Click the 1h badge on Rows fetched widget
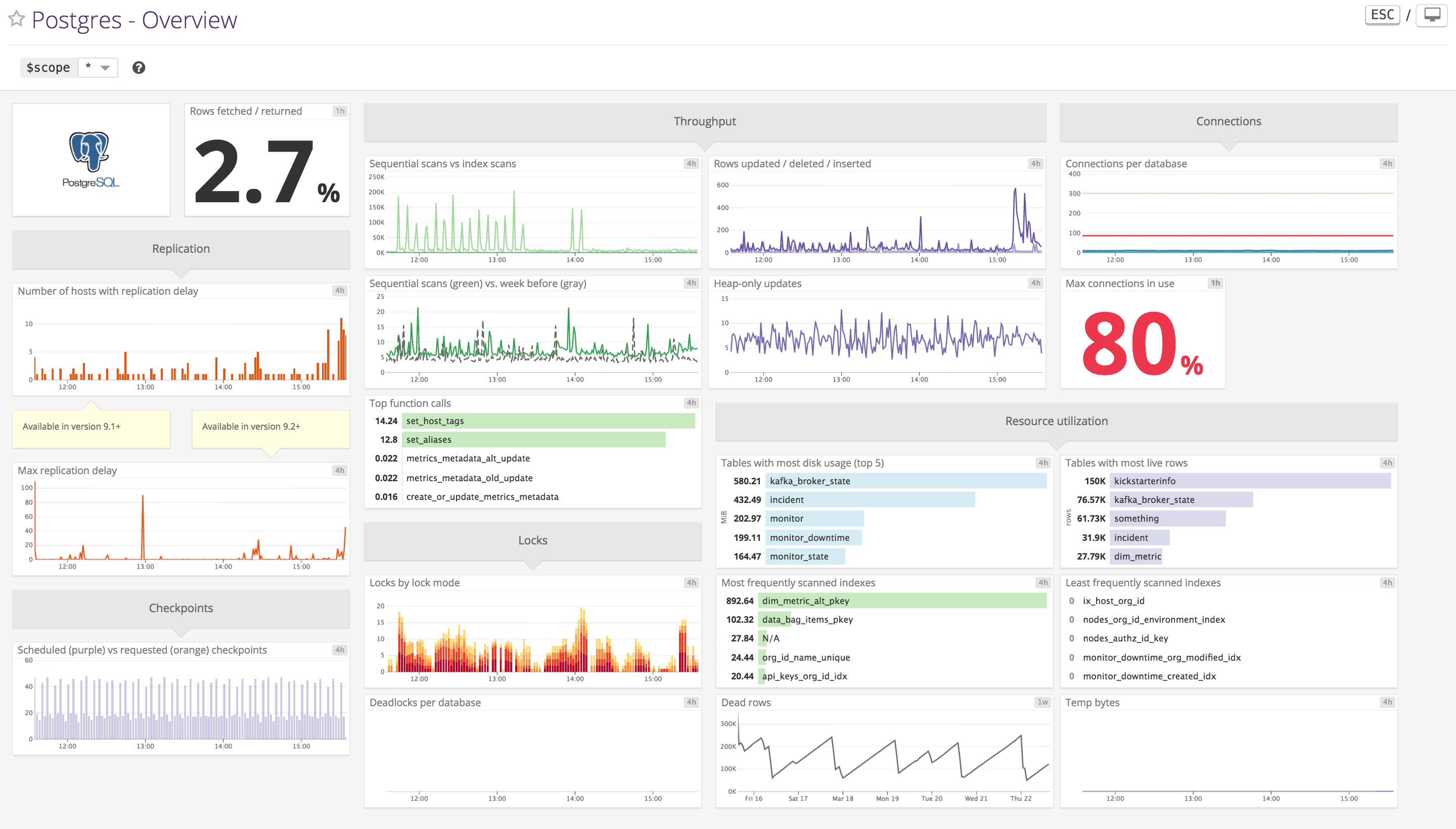The height and width of the screenshot is (829, 1456). 340,111
